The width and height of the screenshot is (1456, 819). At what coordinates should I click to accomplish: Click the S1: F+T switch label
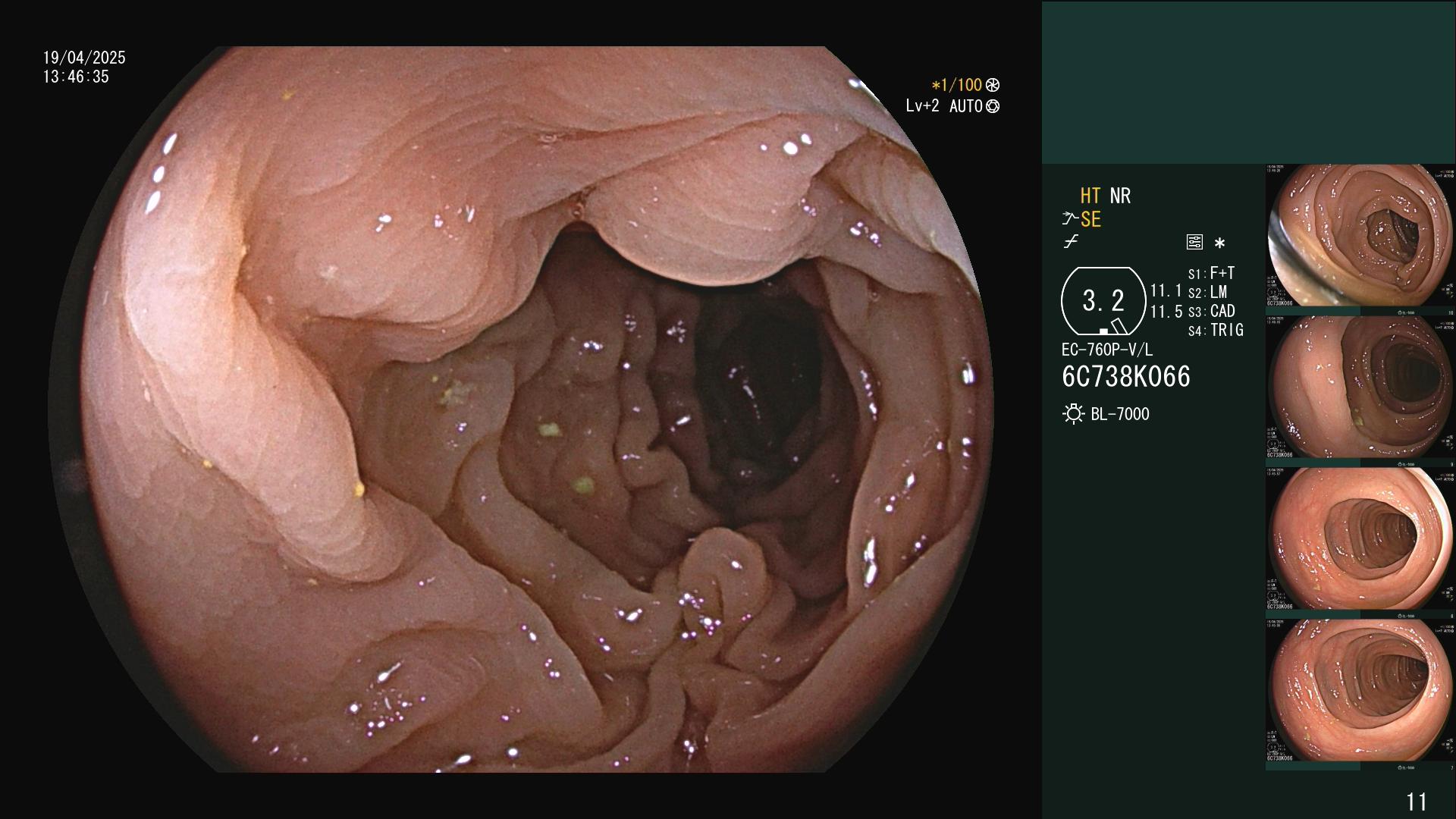1211,273
